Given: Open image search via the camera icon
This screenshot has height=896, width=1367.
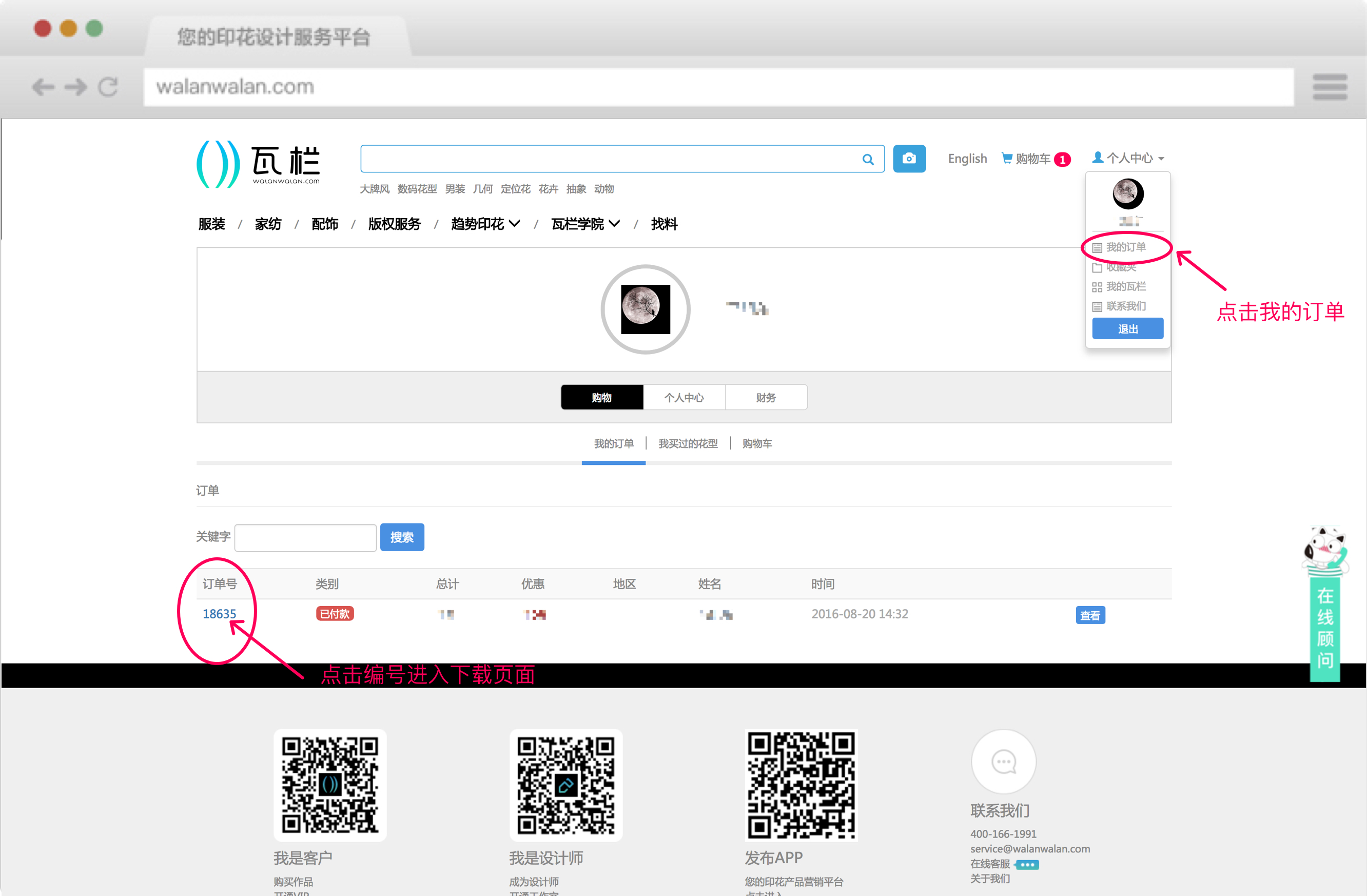Looking at the screenshot, I should 909,159.
